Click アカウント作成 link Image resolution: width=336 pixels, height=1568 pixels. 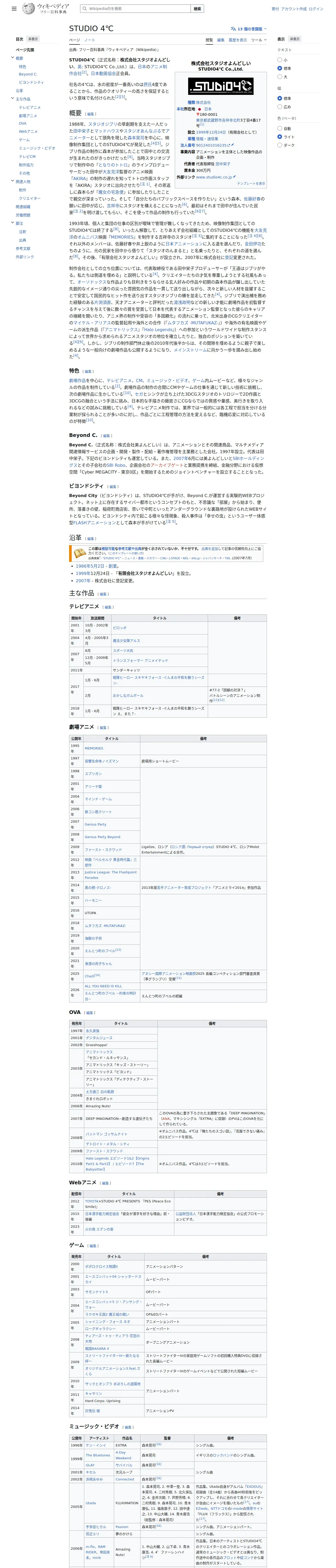(294, 9)
